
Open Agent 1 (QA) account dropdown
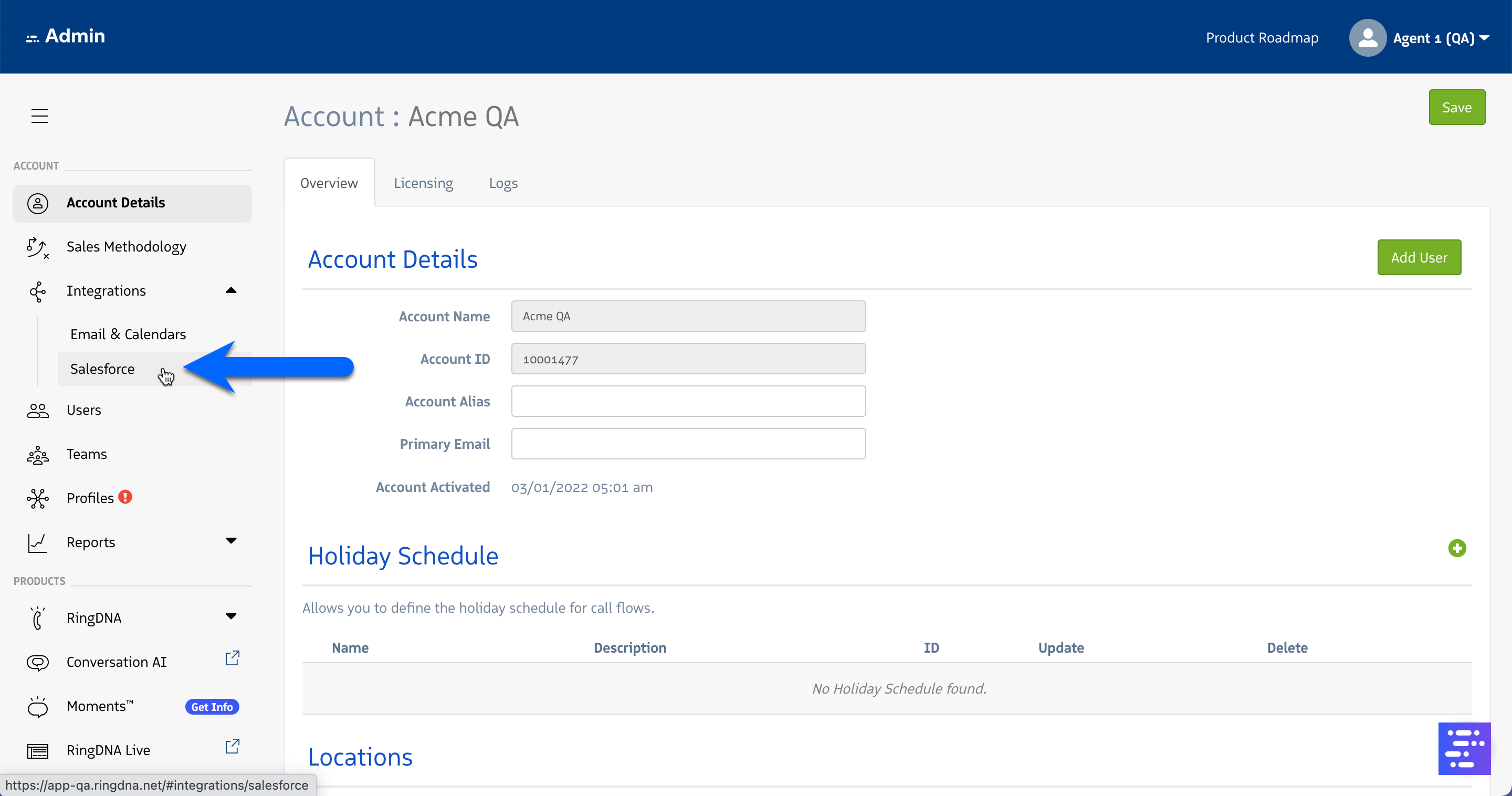[1441, 38]
